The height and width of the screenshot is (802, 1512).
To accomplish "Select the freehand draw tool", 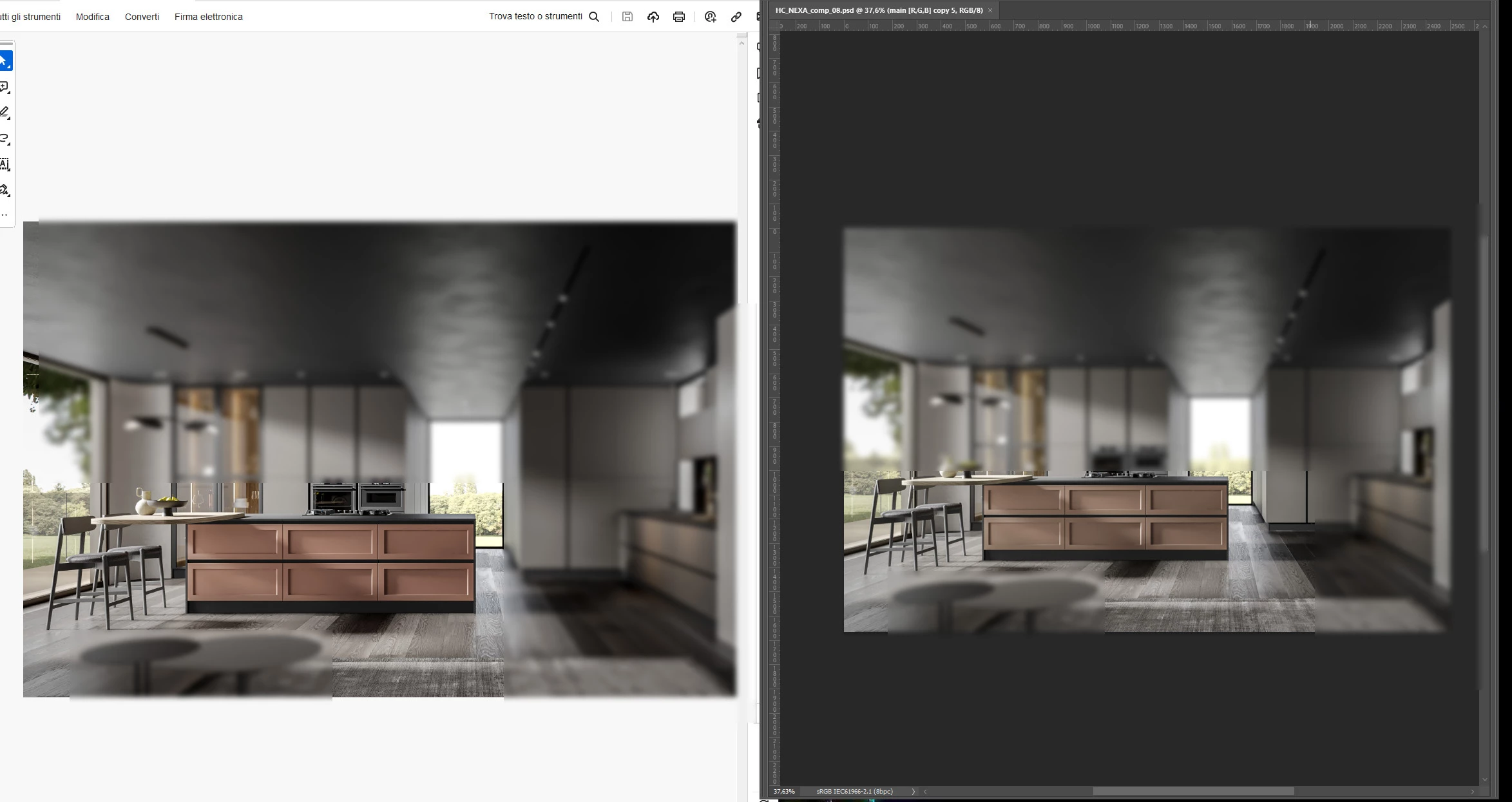I will 5,138.
